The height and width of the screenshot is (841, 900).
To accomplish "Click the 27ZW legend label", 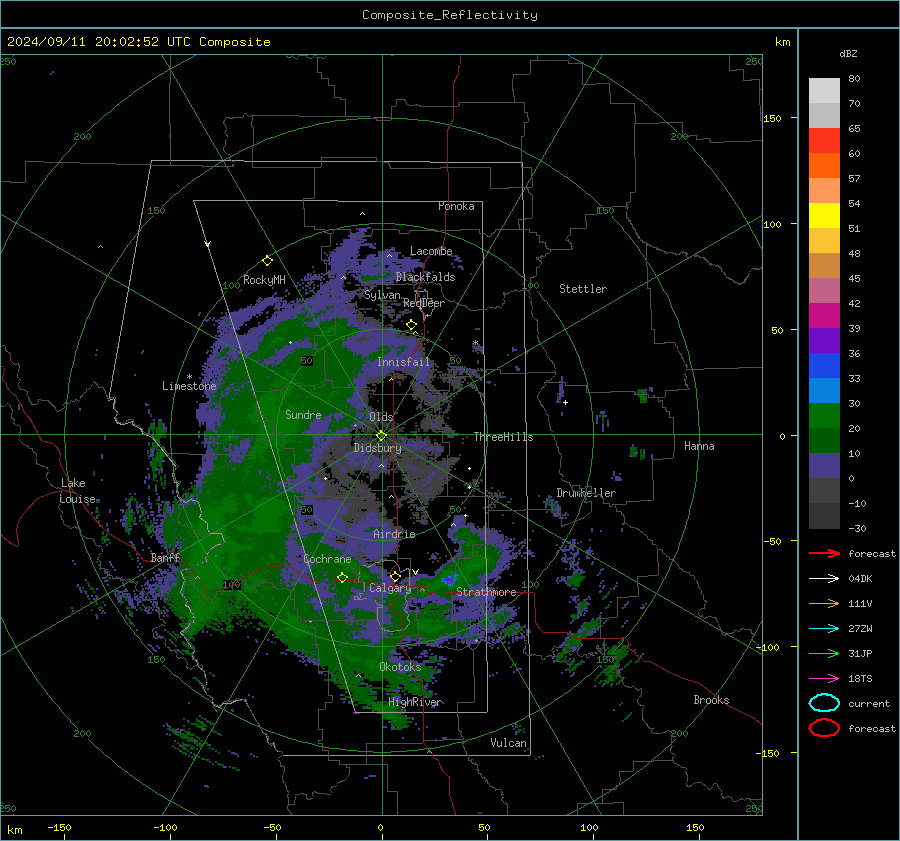I will click(860, 629).
